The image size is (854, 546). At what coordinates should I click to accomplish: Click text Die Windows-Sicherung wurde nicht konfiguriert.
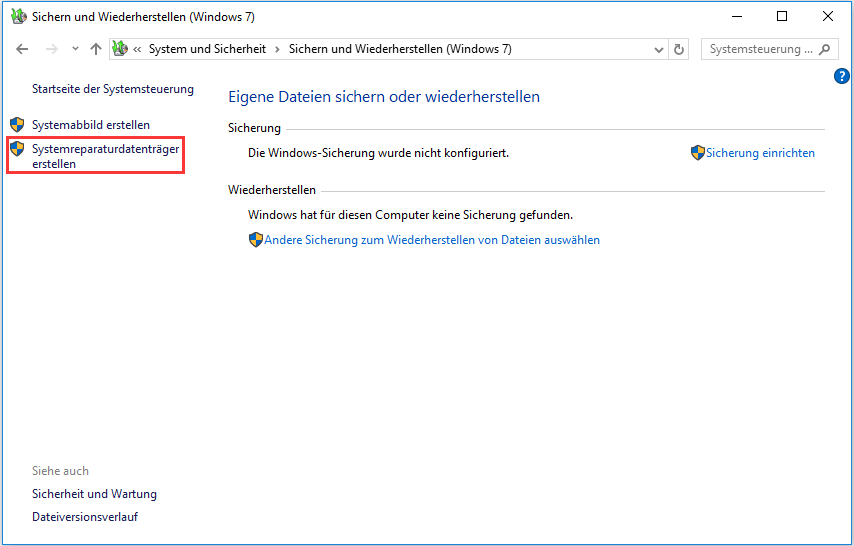379,153
